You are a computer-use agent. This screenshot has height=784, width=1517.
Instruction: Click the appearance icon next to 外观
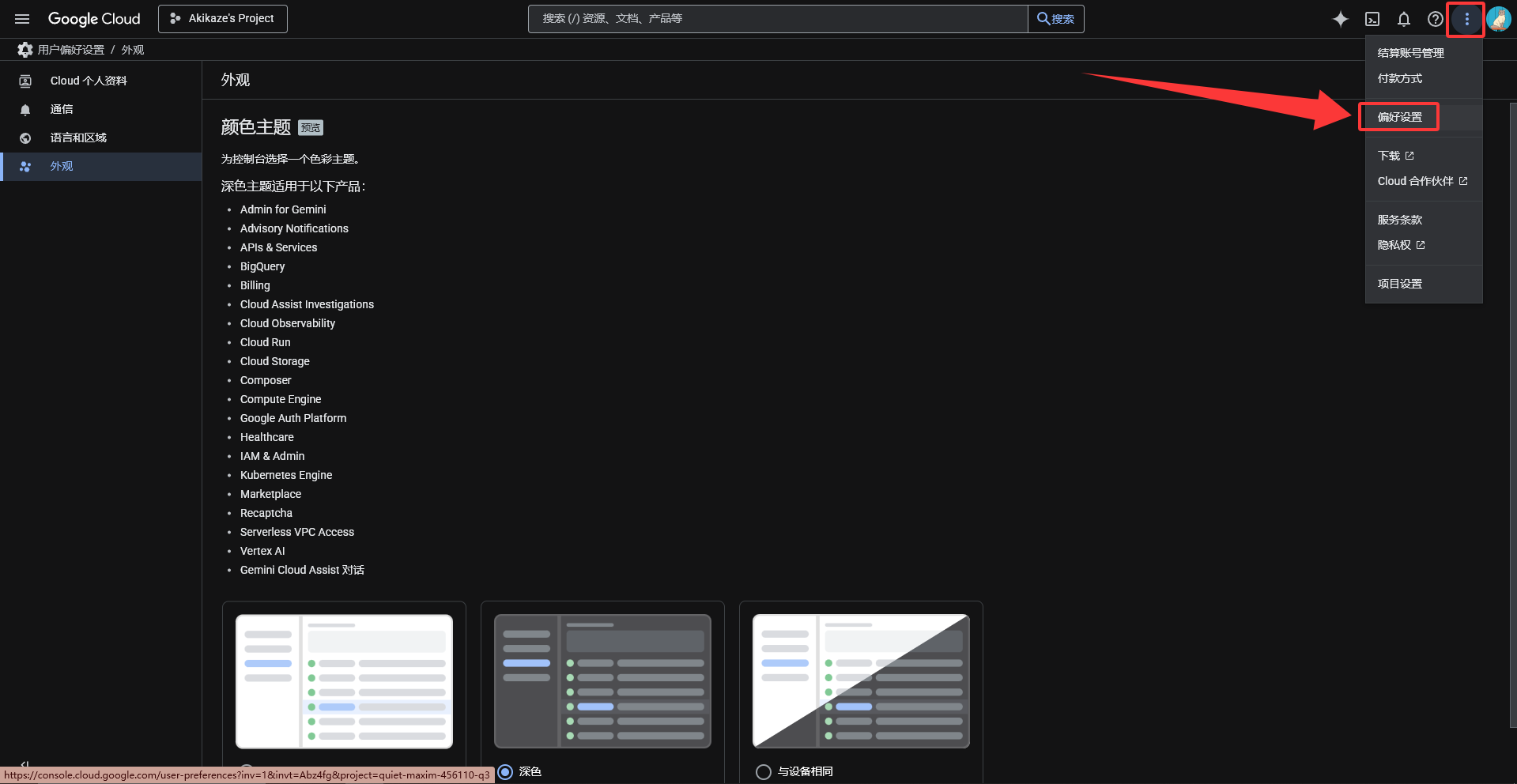click(x=25, y=167)
